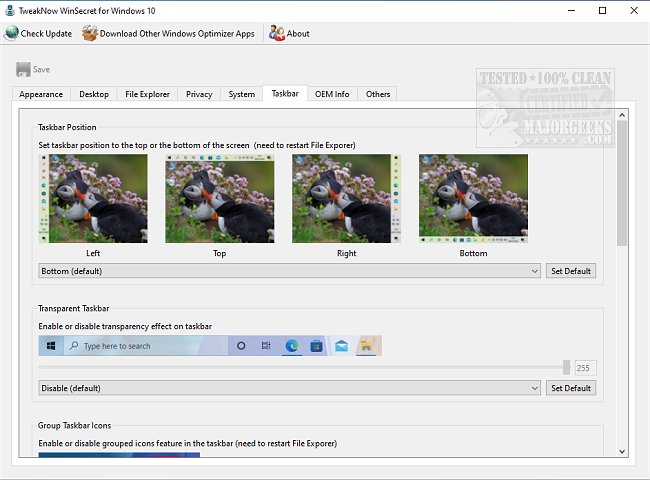Click the Task View icon in taskbar preview
This screenshot has height=480, width=650.
click(266, 346)
